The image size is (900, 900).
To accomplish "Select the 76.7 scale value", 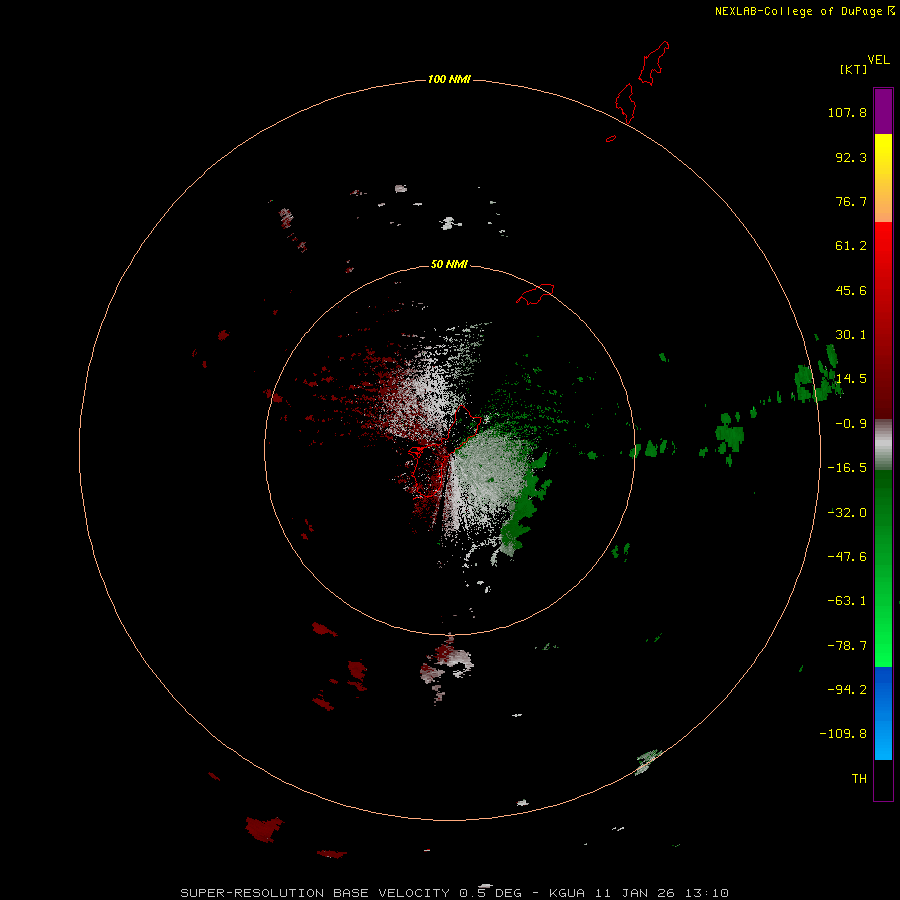I will (x=851, y=201).
